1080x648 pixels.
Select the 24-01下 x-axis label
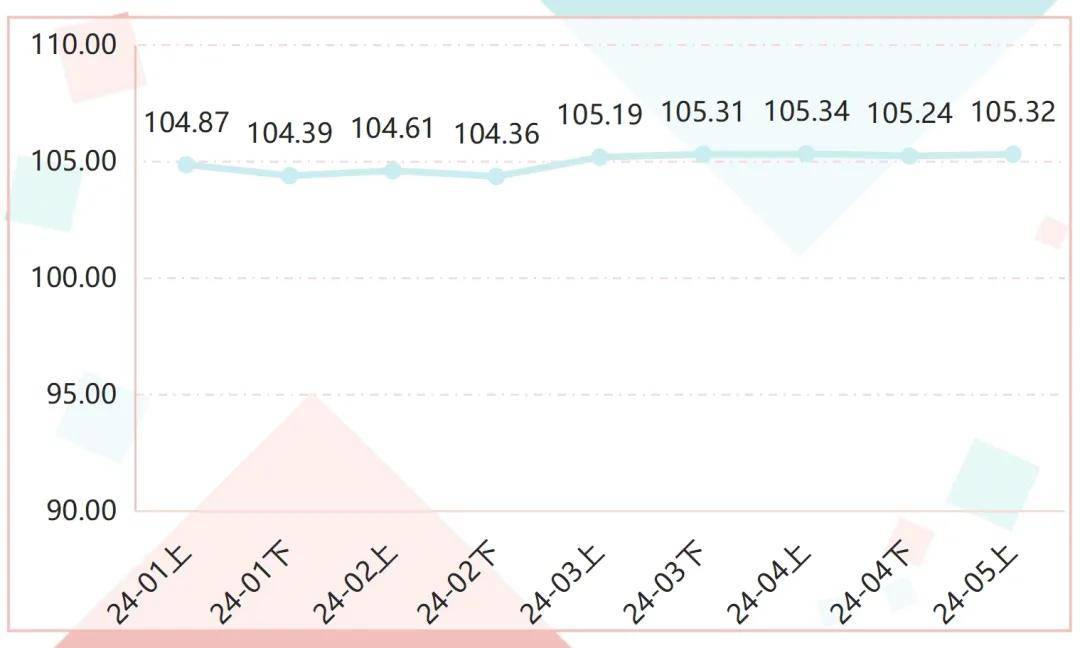(251, 583)
